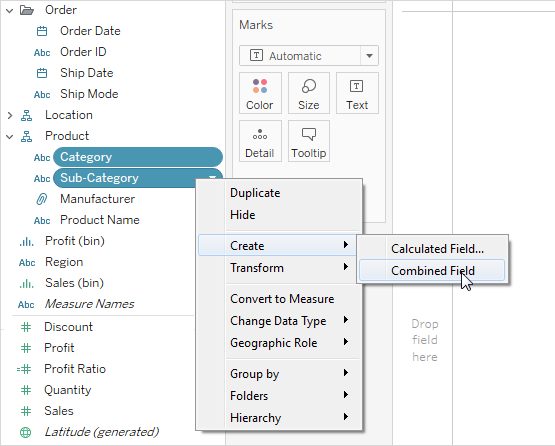Collapse the Product hierarchy chevron
The width and height of the screenshot is (555, 446).
coord(10,137)
